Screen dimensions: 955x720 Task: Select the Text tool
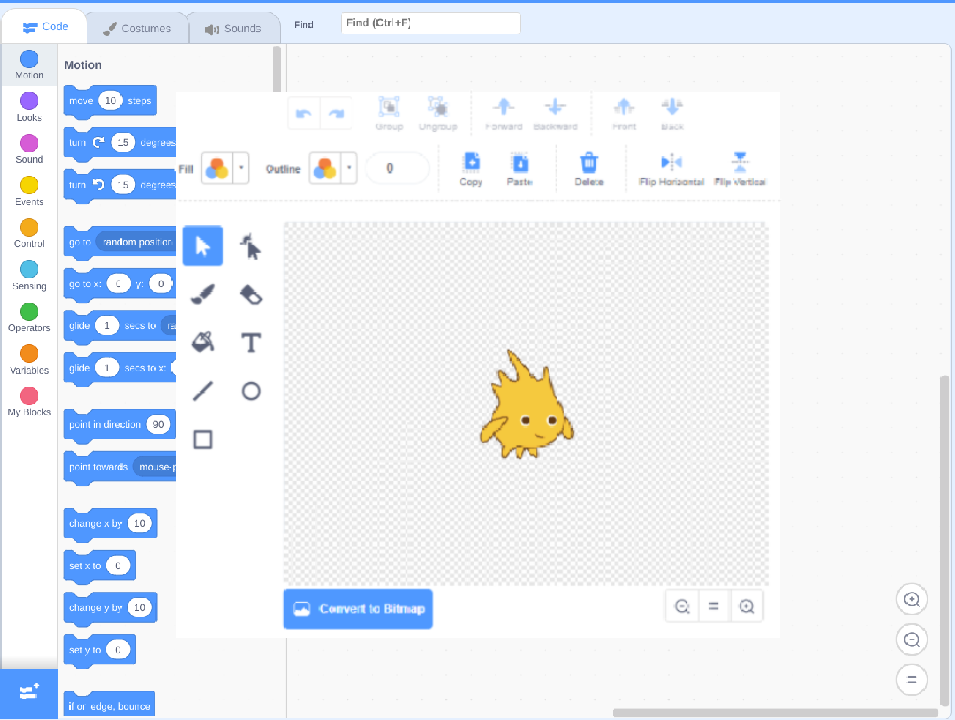250,342
